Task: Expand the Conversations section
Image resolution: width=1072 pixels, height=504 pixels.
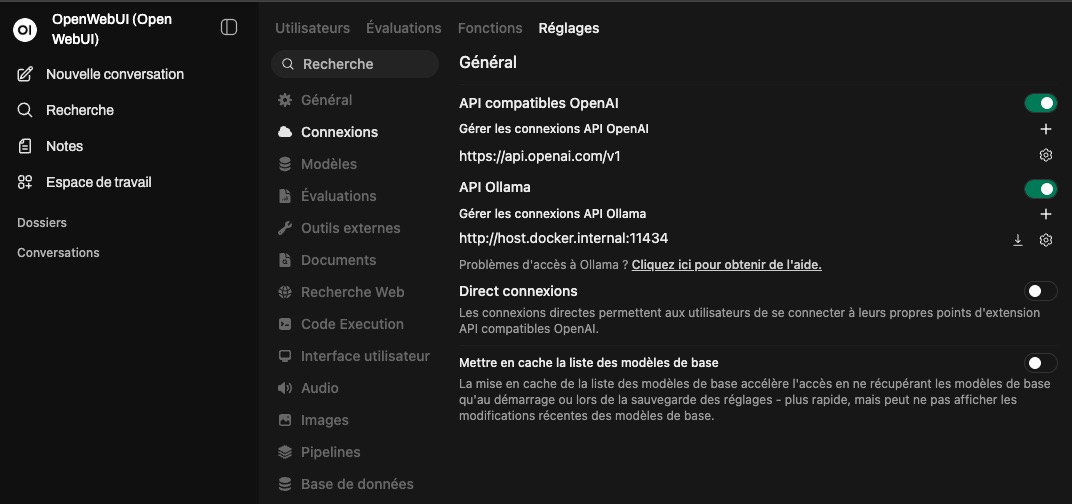Action: click(x=58, y=253)
